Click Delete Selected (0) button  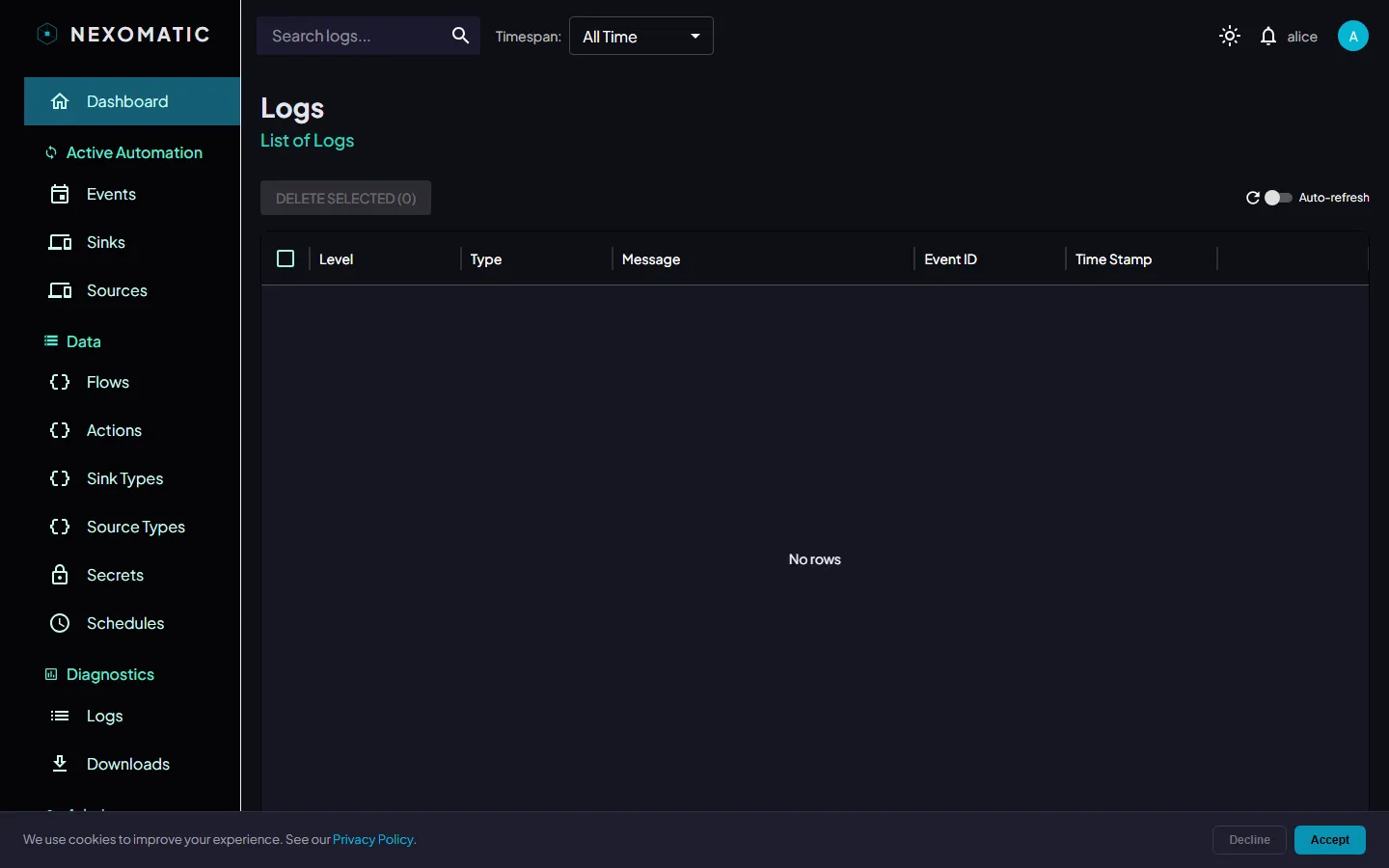345,198
